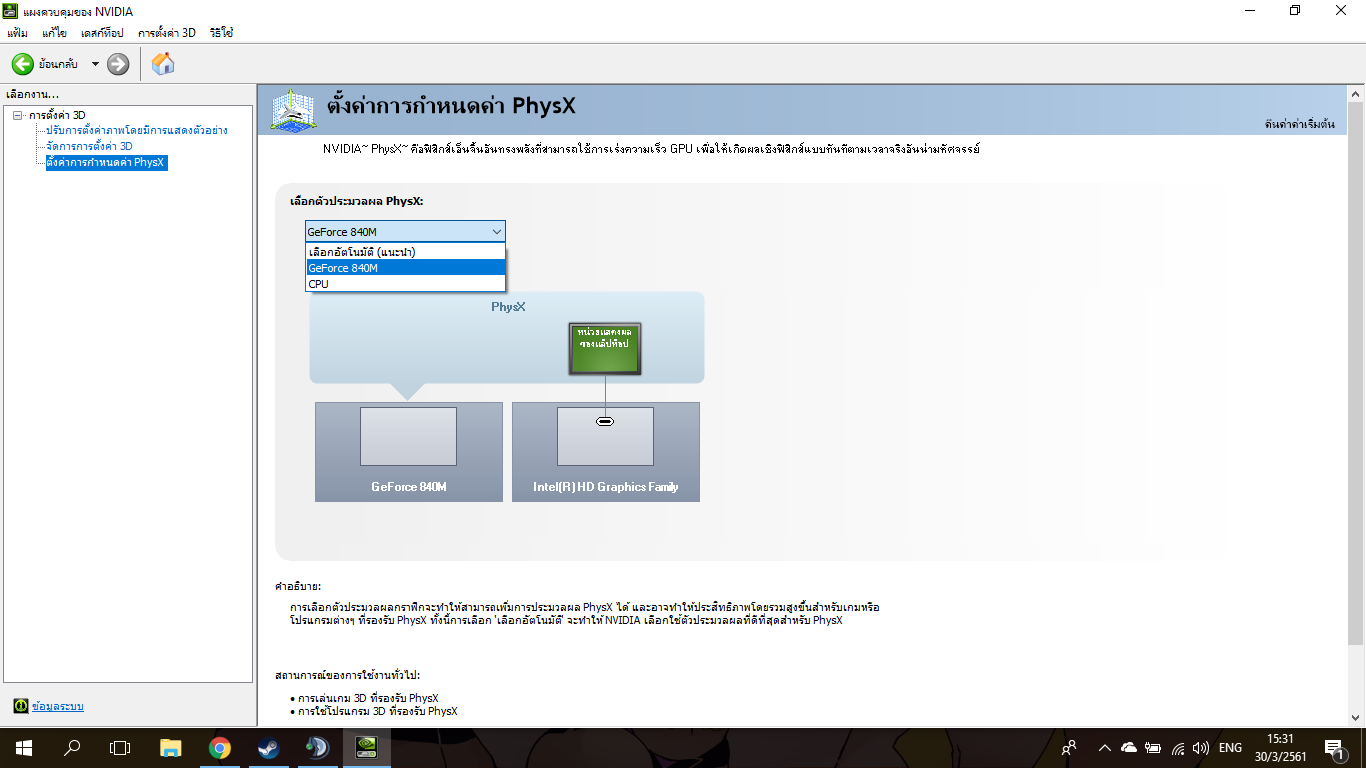The image size is (1366, 768).
Task: Open the Action Center notification icon
Action: 1334,747
